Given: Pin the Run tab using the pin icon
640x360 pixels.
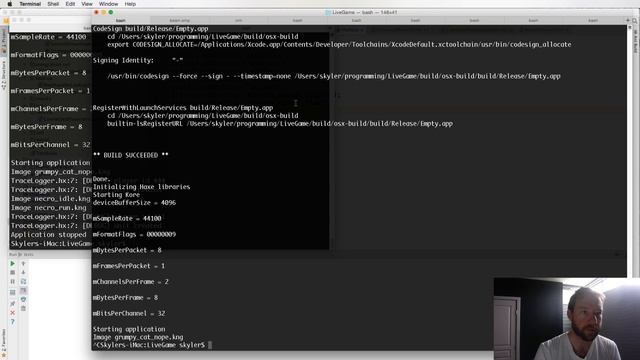Looking at the screenshot, I should pos(13,304).
